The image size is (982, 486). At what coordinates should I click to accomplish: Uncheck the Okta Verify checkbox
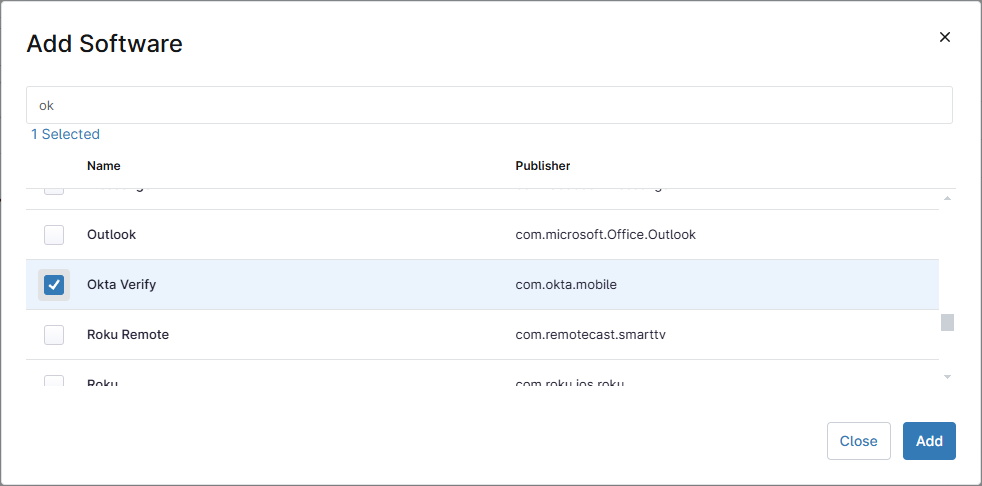54,285
